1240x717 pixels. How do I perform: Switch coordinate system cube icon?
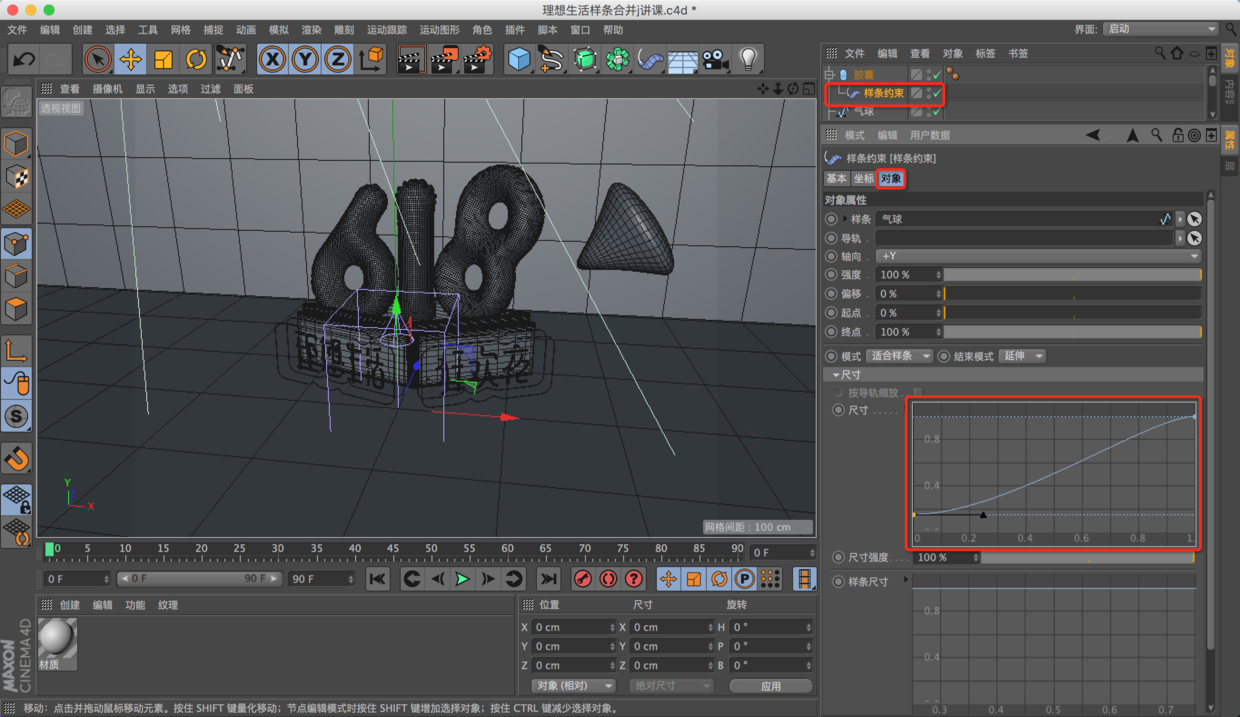tap(371, 60)
